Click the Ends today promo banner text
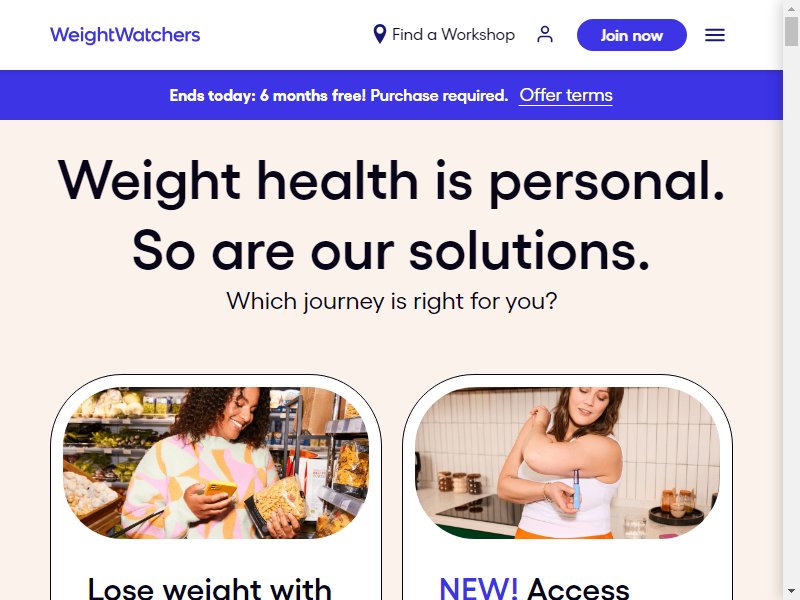The height and width of the screenshot is (600, 800). (x=339, y=95)
